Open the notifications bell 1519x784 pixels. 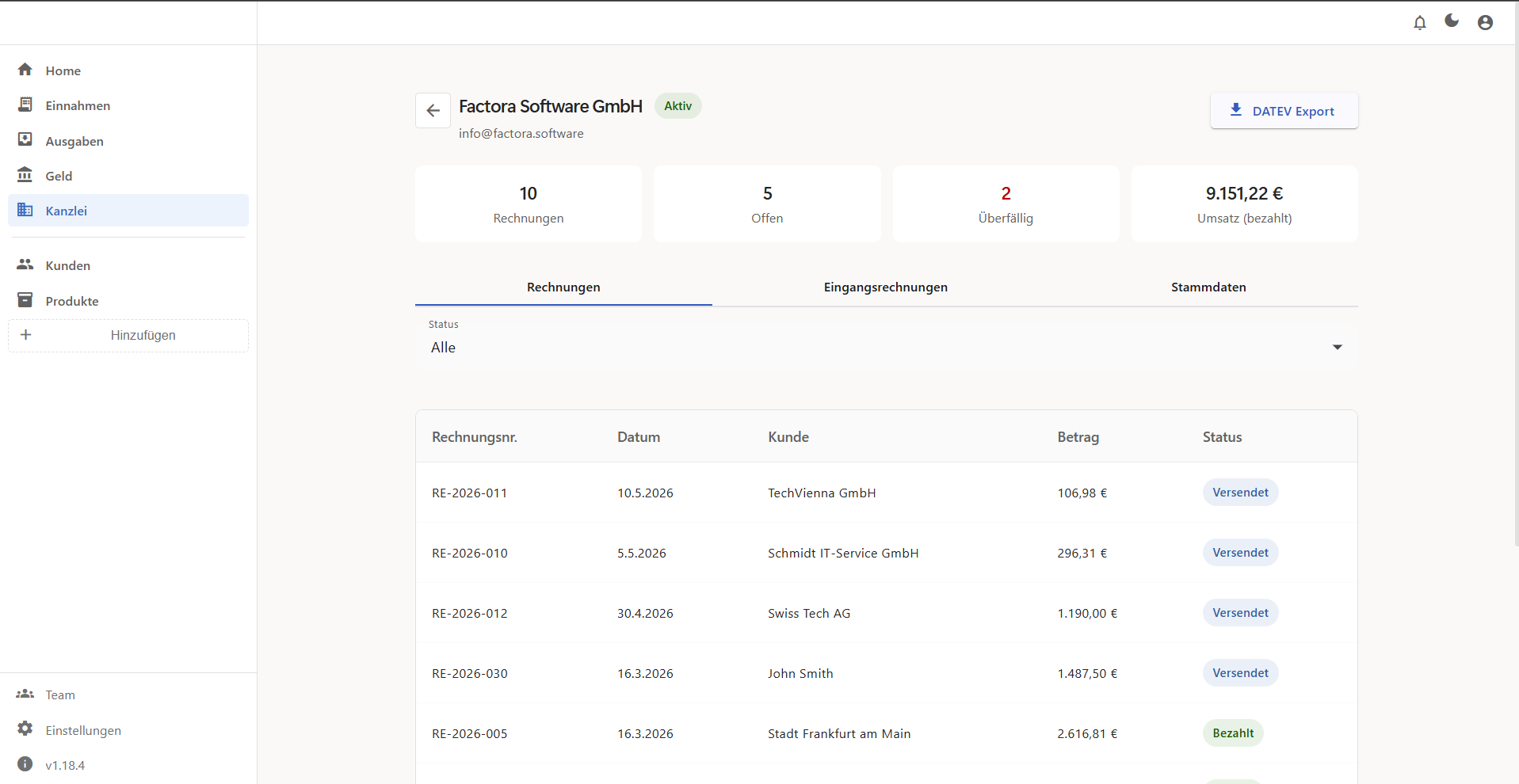coord(1419,23)
